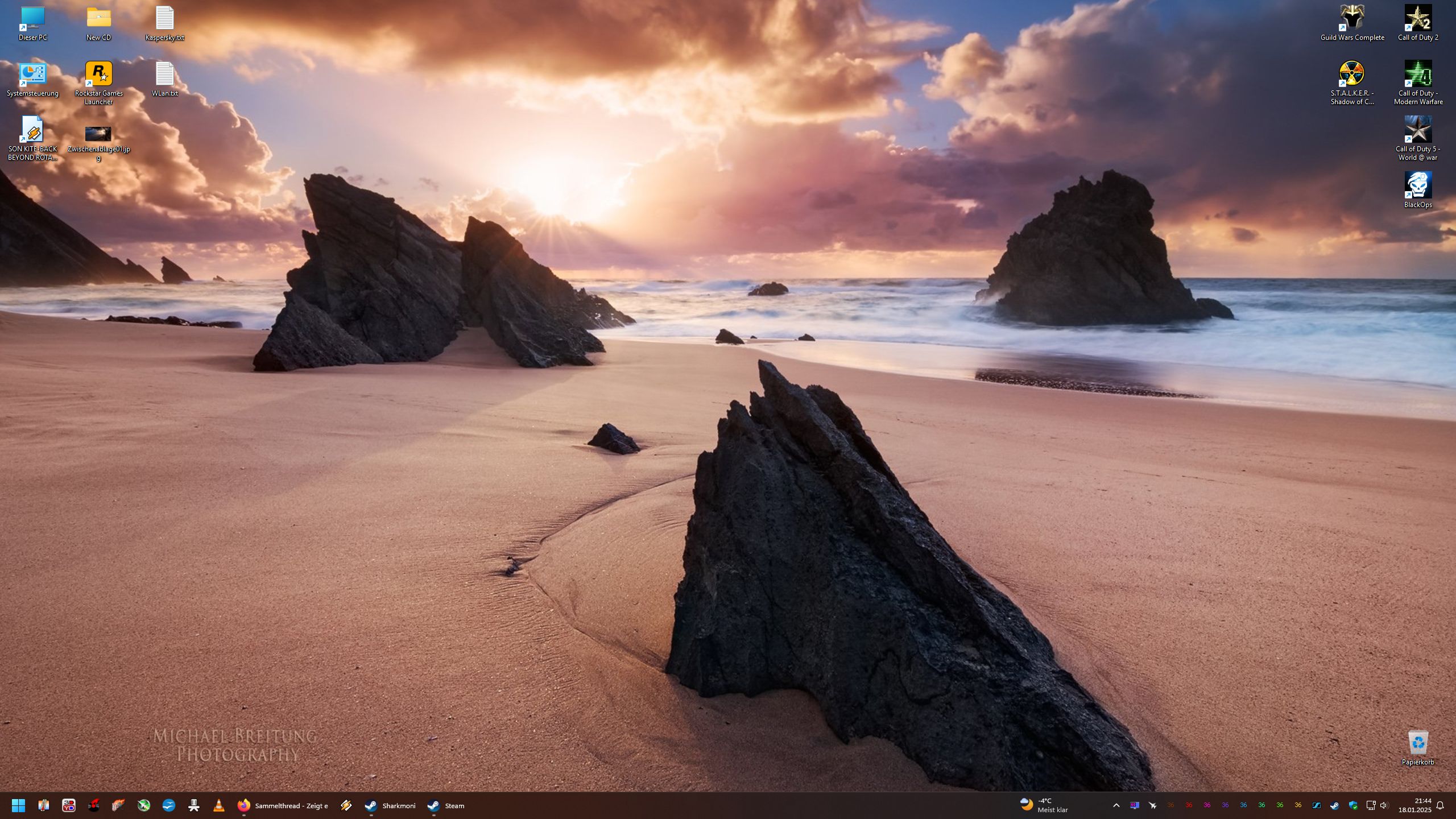1456x819 pixels.
Task: Click the volume speaker tray icon
Action: coord(1384,805)
